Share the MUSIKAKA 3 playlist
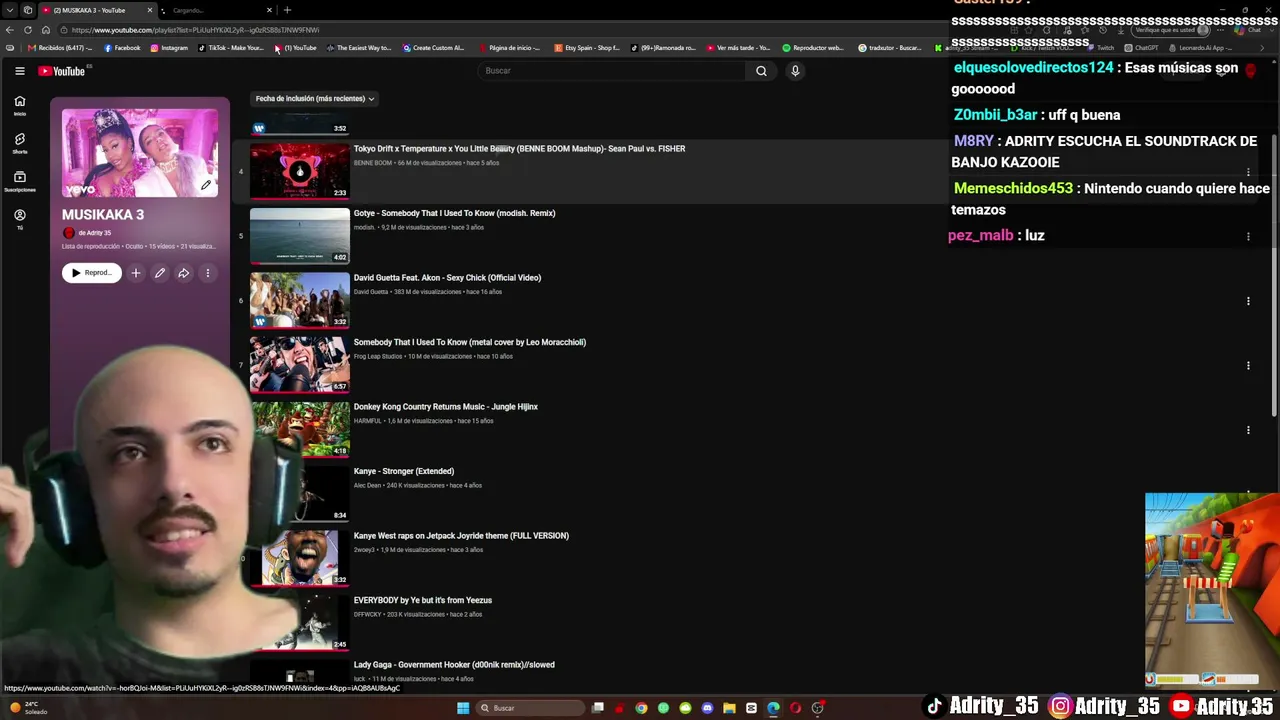 (184, 273)
